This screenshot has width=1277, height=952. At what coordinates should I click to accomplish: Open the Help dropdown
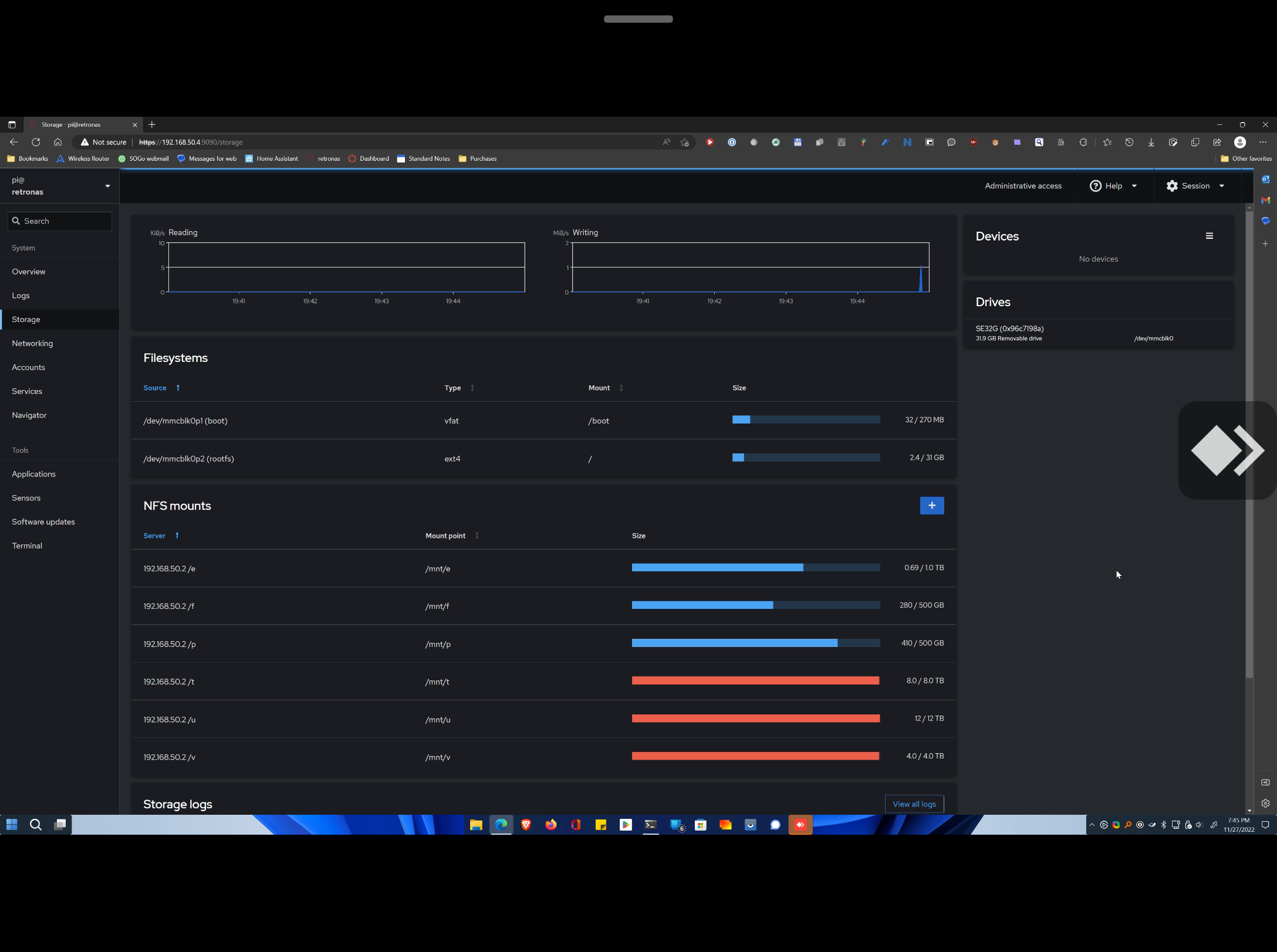click(1113, 185)
